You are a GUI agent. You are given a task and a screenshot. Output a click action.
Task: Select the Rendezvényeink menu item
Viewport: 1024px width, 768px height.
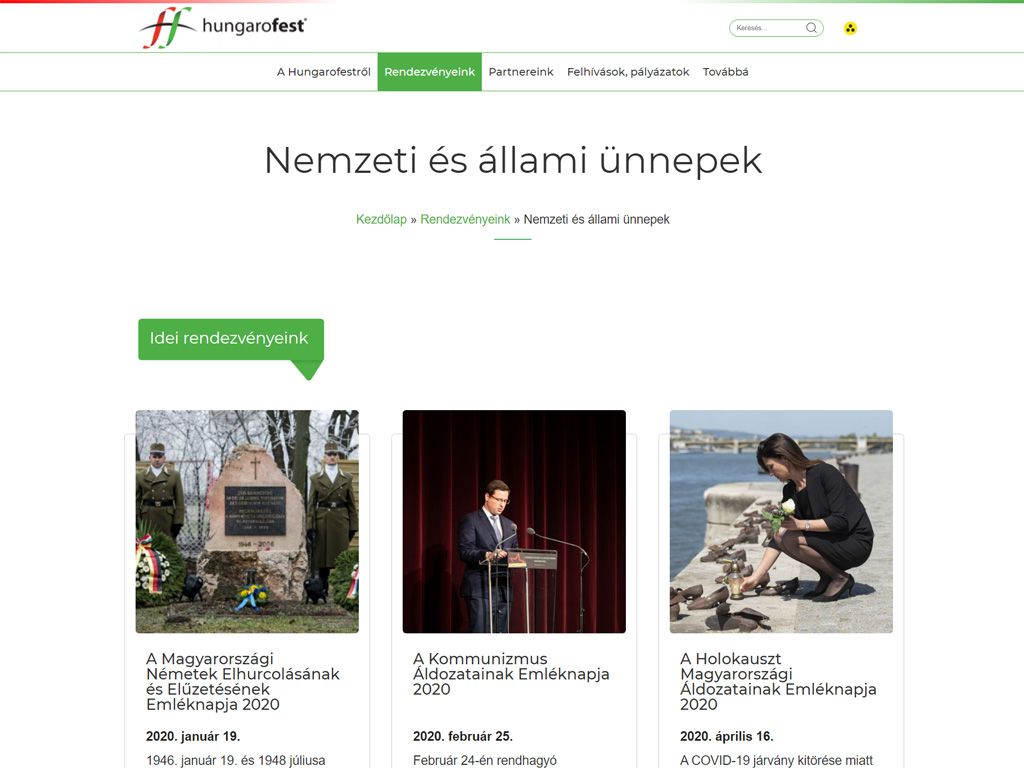(x=430, y=72)
